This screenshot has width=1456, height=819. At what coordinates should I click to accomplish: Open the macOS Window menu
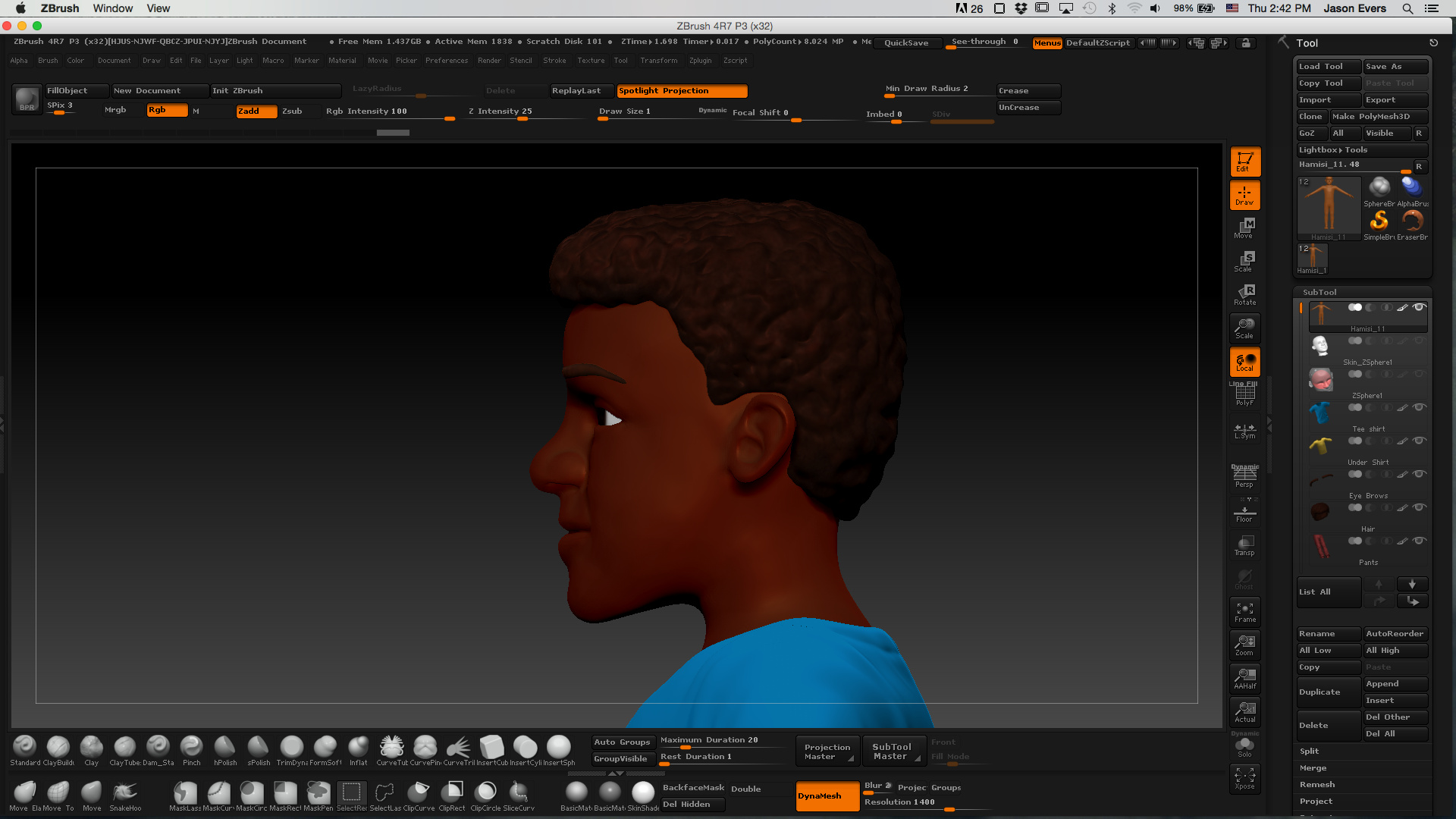[x=113, y=8]
